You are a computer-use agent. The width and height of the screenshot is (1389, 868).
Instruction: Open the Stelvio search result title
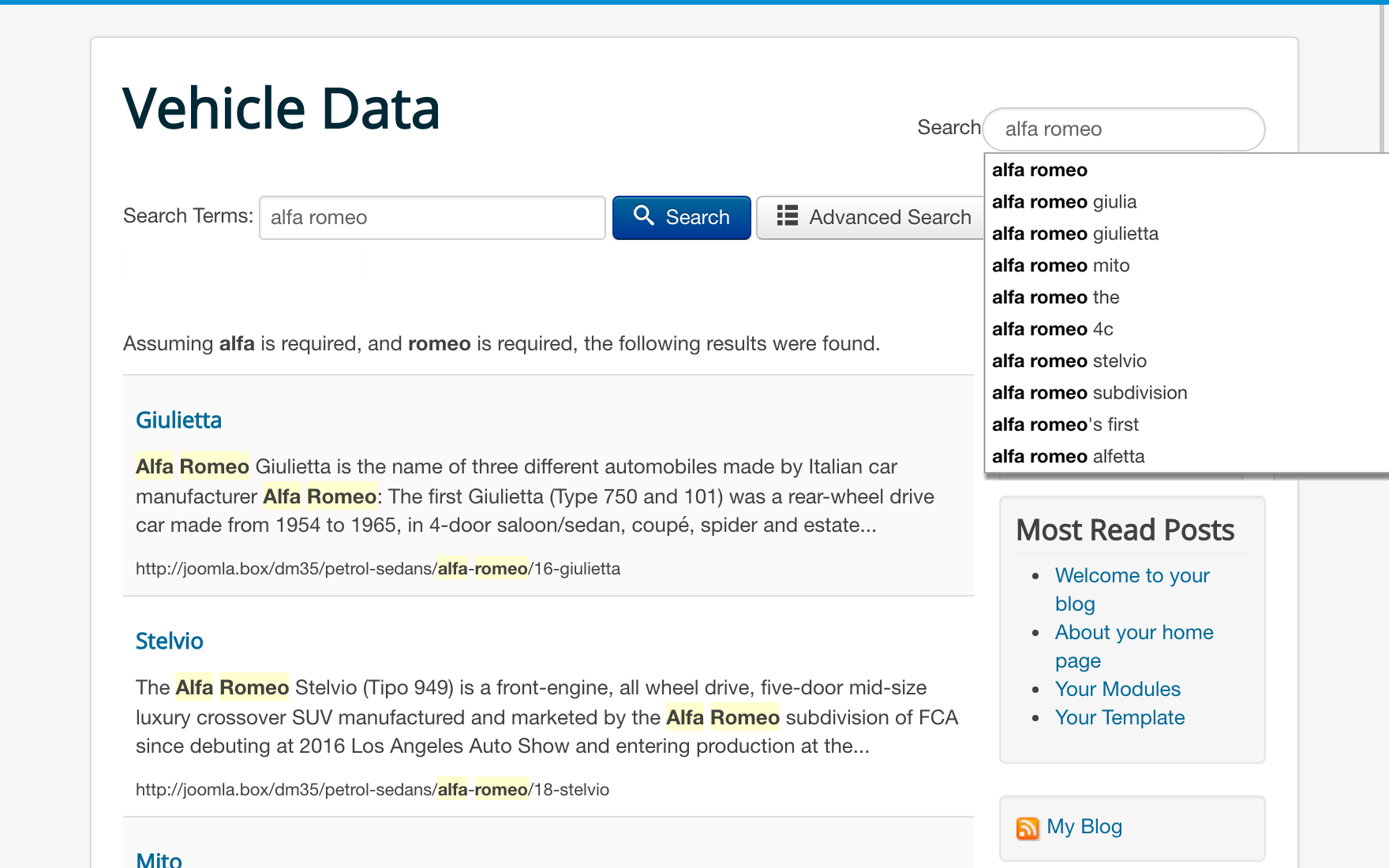pyautogui.click(x=169, y=641)
